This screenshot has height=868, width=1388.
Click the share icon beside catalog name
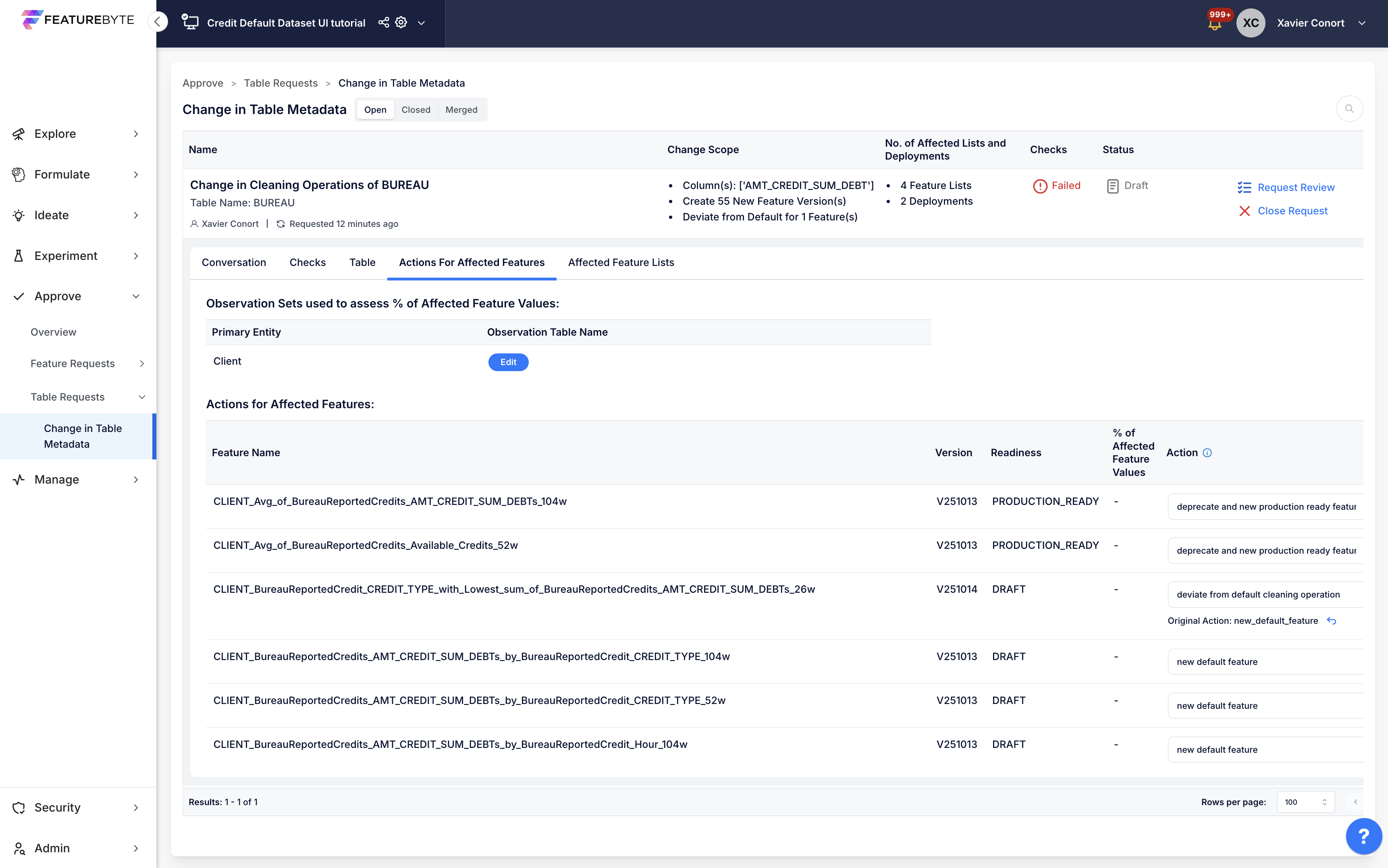coord(383,23)
